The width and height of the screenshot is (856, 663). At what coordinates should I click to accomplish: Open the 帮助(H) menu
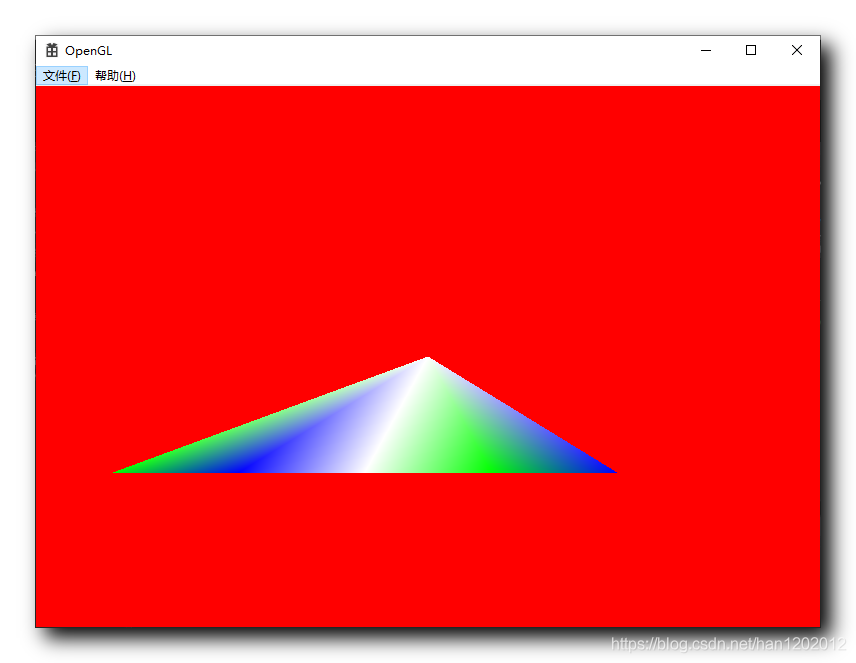coord(113,75)
